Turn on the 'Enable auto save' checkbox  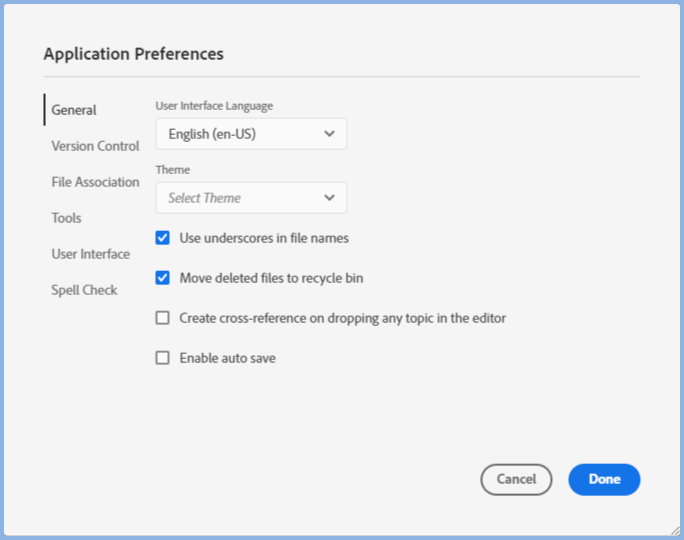click(163, 358)
